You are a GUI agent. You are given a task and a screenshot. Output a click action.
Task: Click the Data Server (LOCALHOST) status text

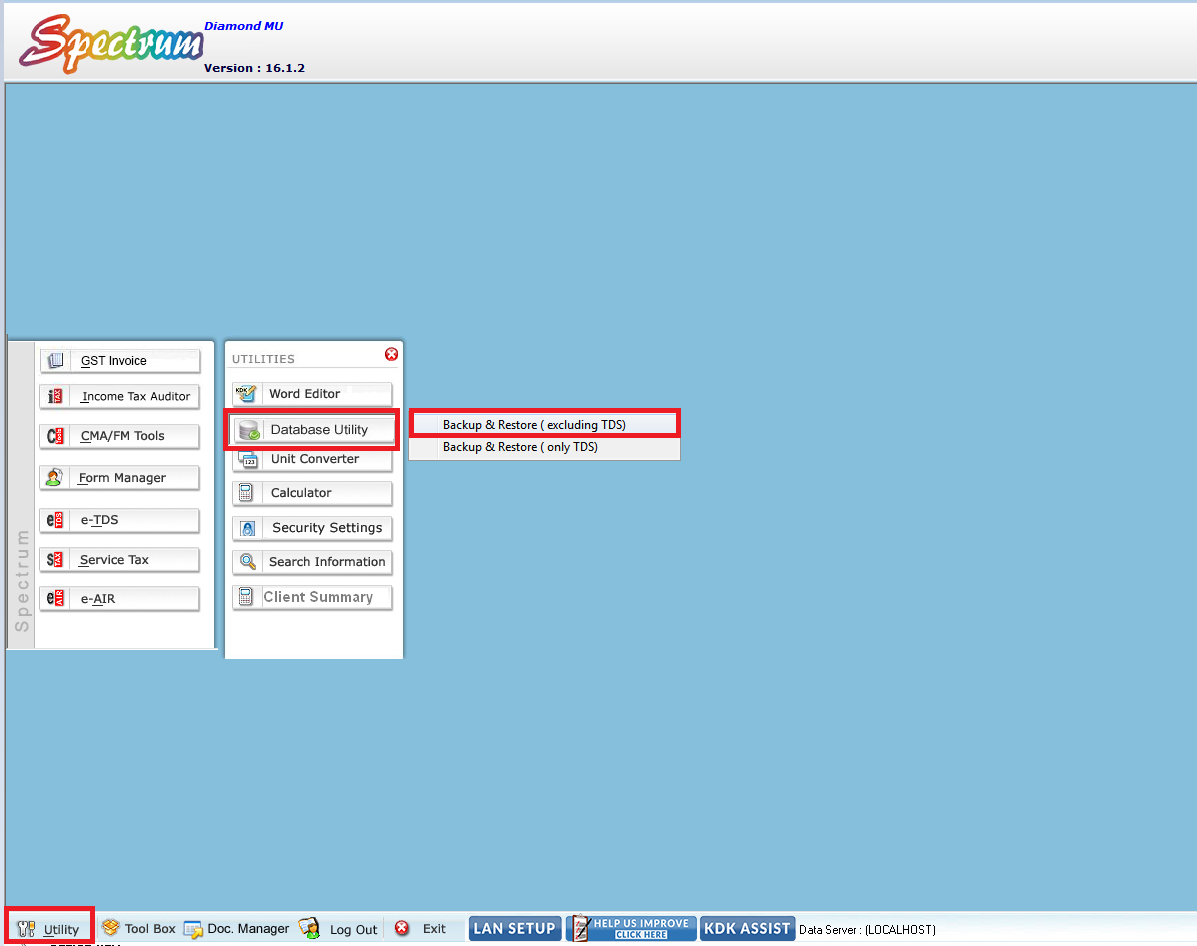(x=867, y=929)
